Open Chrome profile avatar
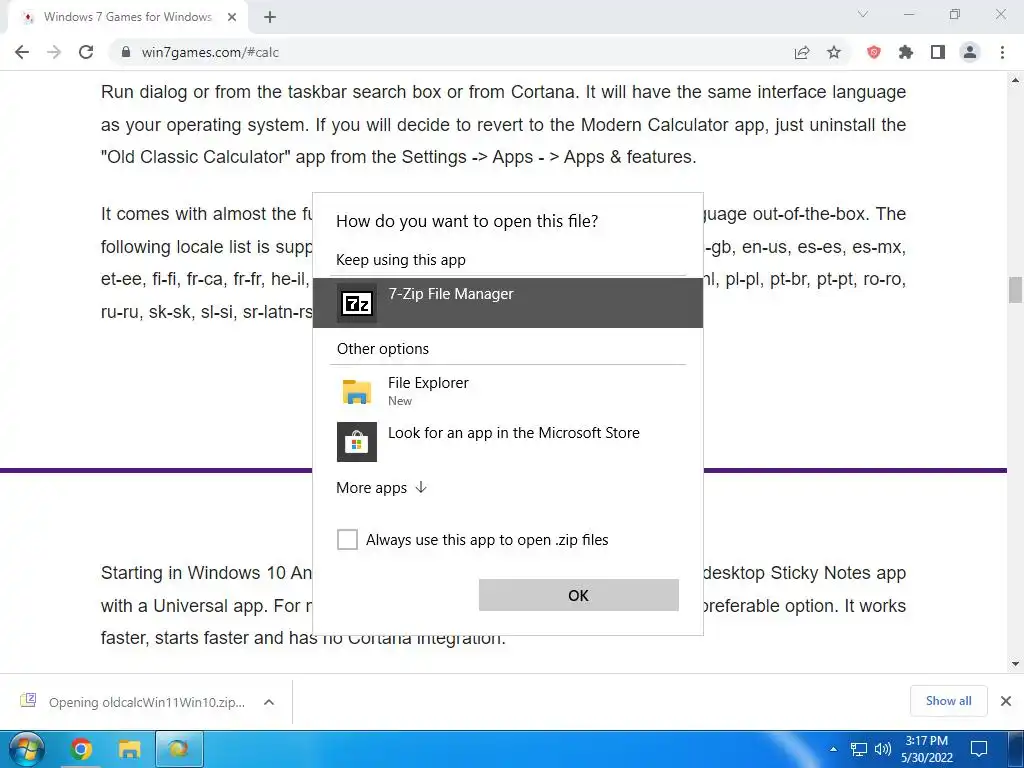1024x768 pixels. 970,52
